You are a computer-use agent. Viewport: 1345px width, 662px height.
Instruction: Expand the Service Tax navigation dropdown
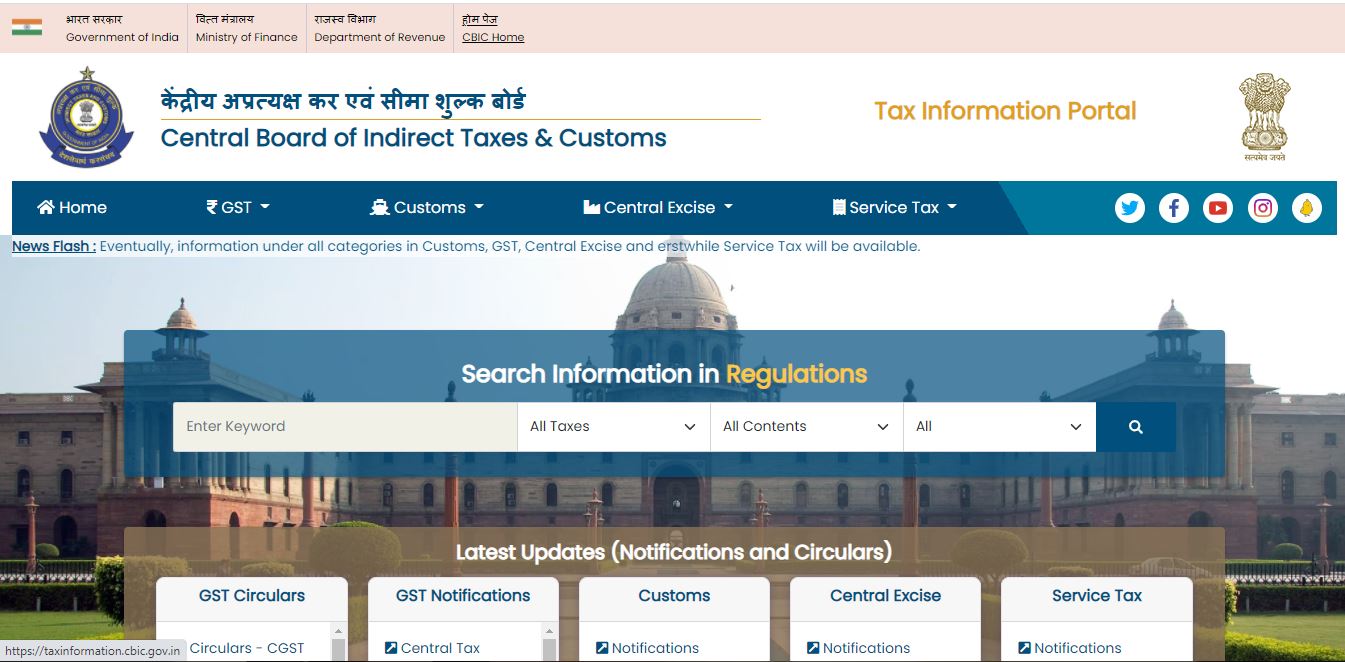[893, 207]
